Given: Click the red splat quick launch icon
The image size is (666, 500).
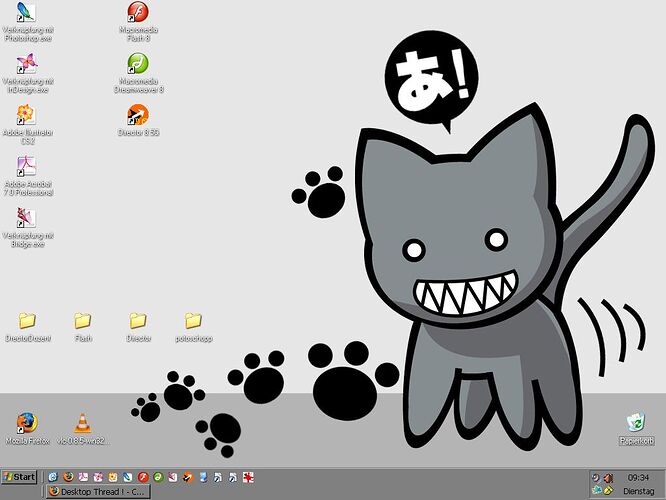Looking at the screenshot, I should [248, 477].
